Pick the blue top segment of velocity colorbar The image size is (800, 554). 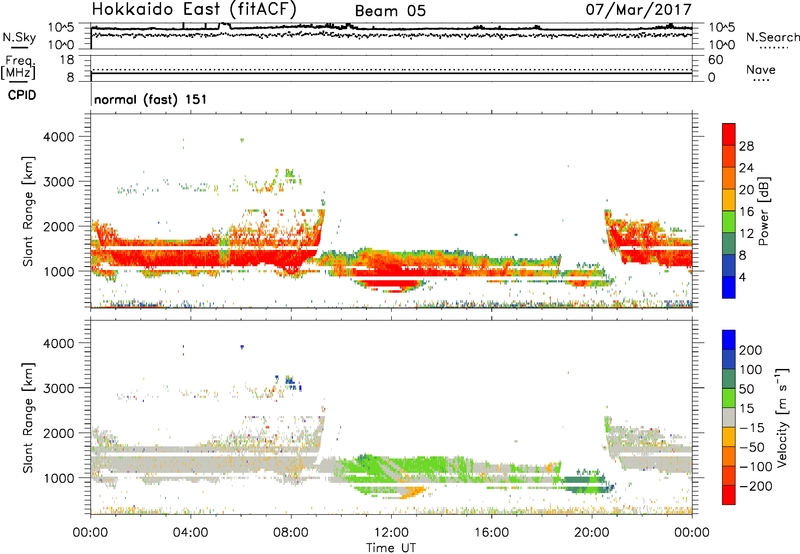click(x=729, y=340)
